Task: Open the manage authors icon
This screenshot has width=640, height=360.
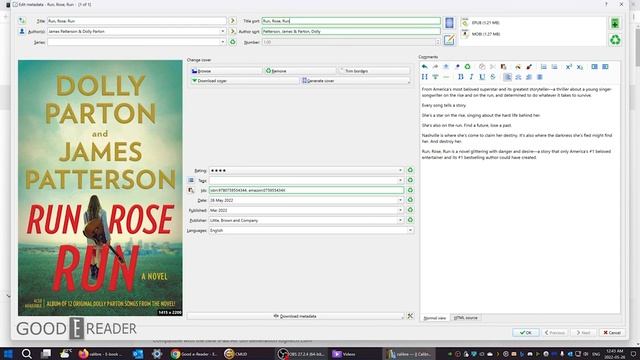Action: point(22,31)
